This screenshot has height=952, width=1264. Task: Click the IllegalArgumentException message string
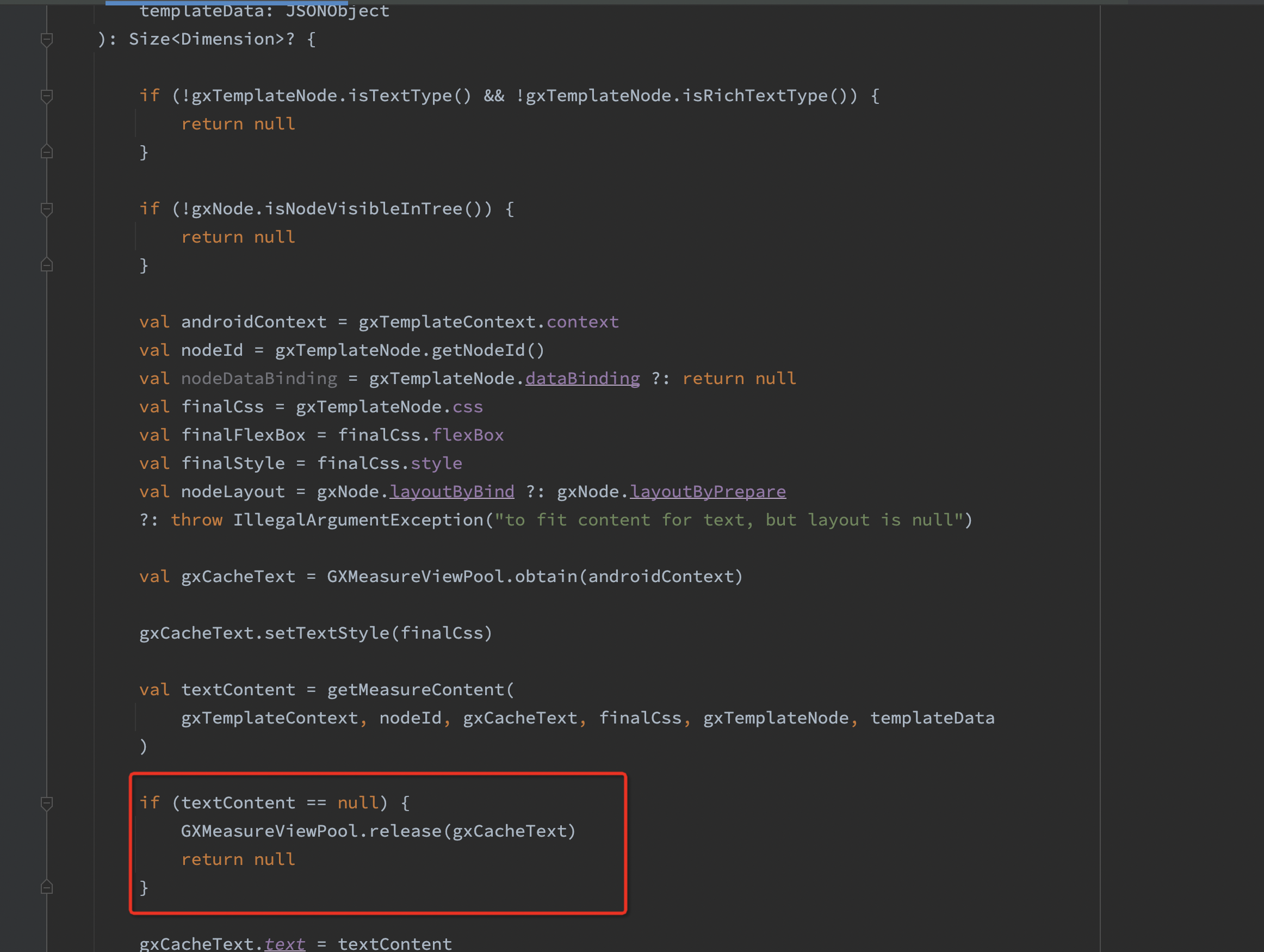732,520
